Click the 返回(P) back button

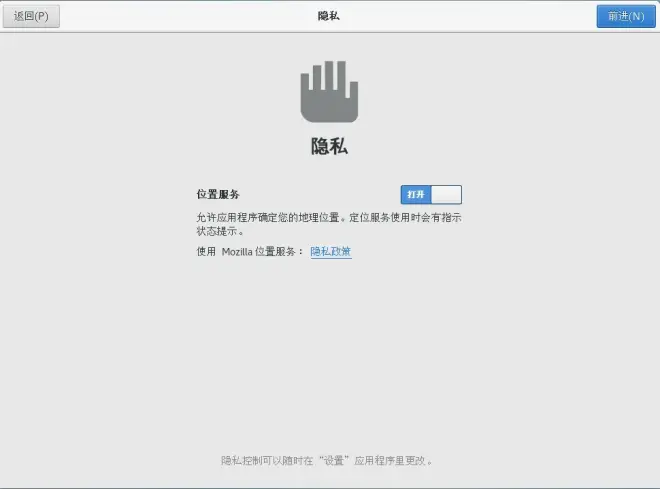[x=31, y=16]
